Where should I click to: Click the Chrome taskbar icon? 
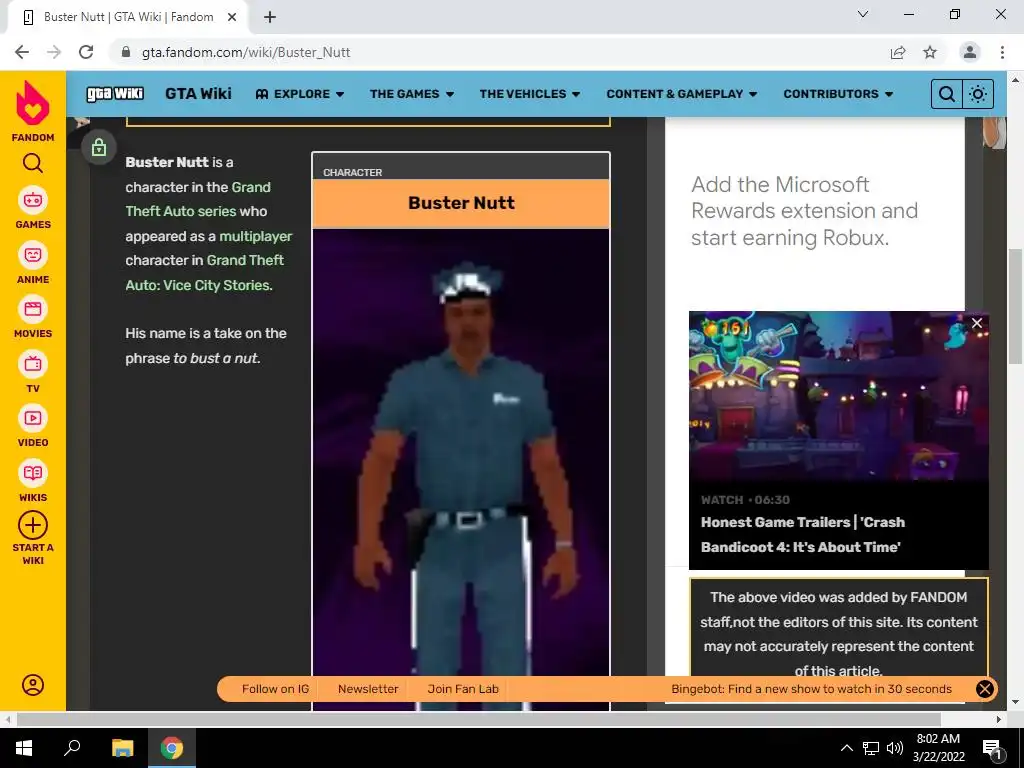tap(172, 748)
